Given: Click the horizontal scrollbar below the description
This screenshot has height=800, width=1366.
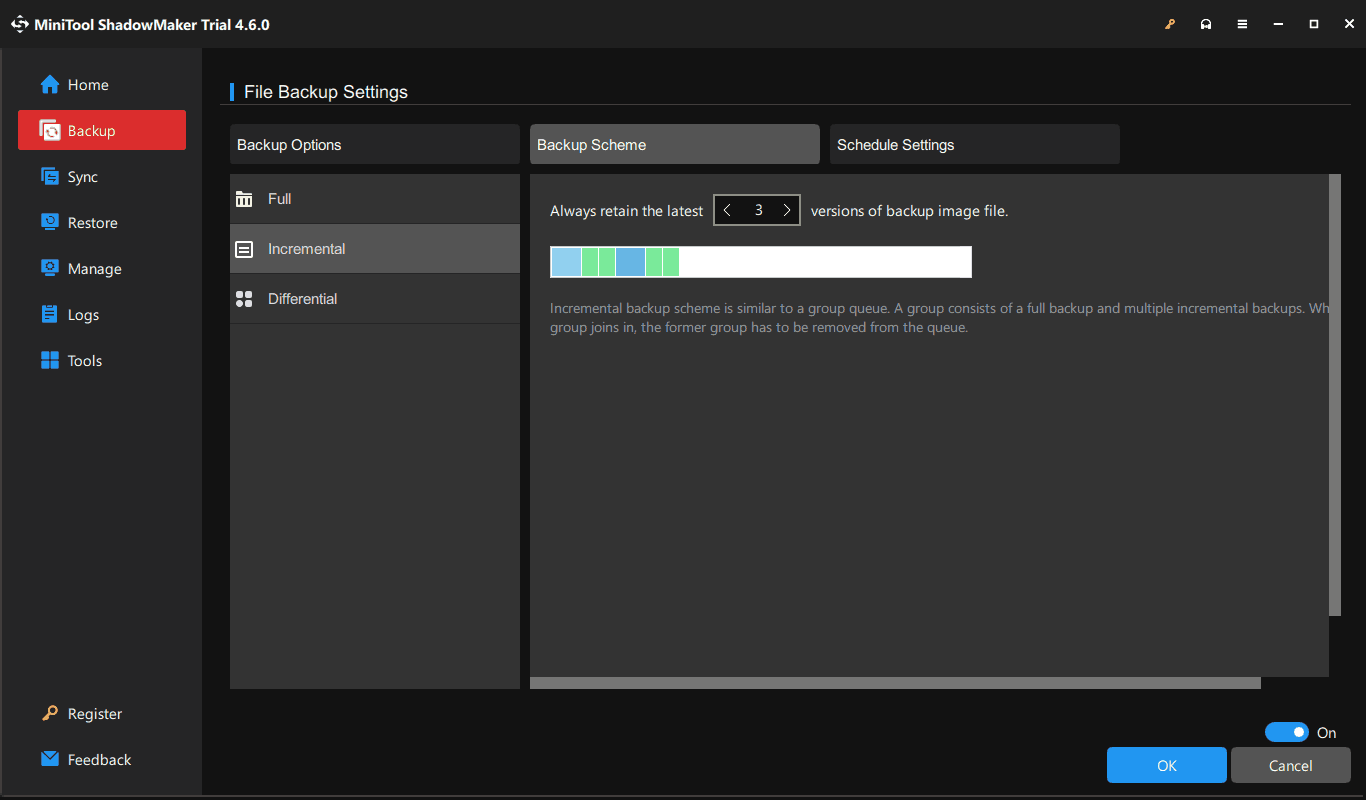Looking at the screenshot, I should click(x=895, y=682).
